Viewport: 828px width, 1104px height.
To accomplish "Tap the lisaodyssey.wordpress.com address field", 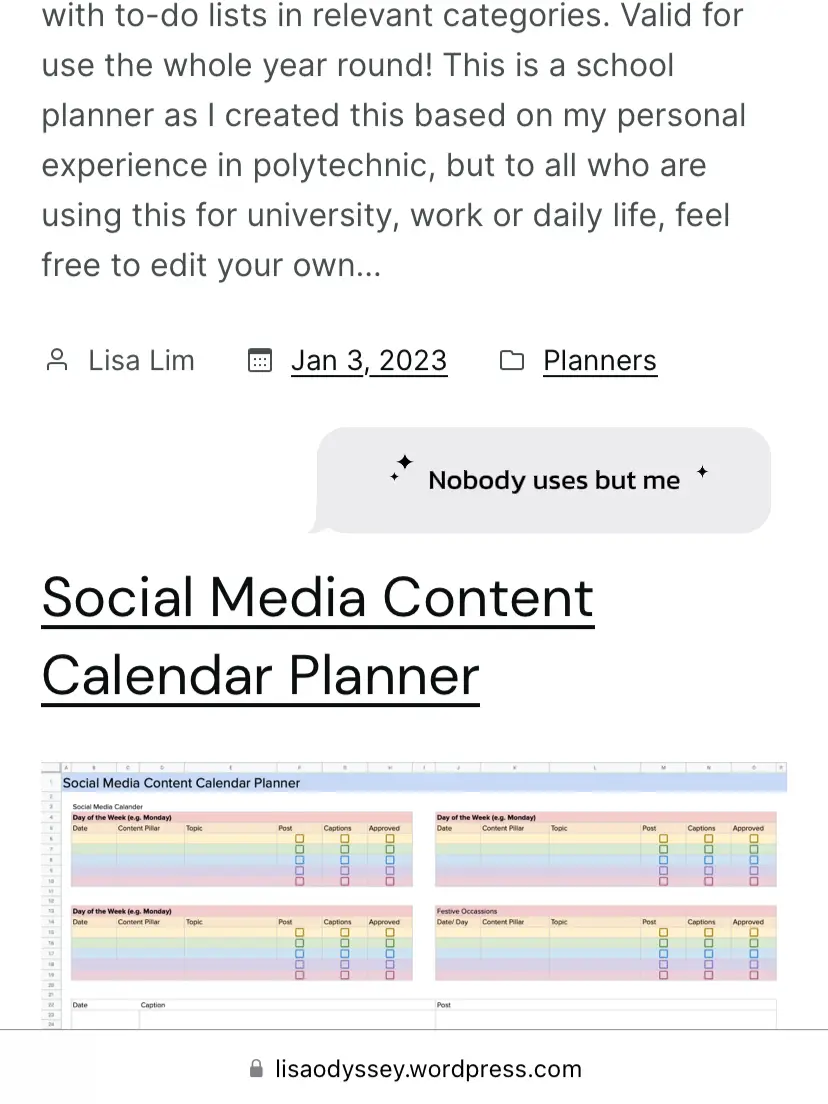I will point(428,1068).
